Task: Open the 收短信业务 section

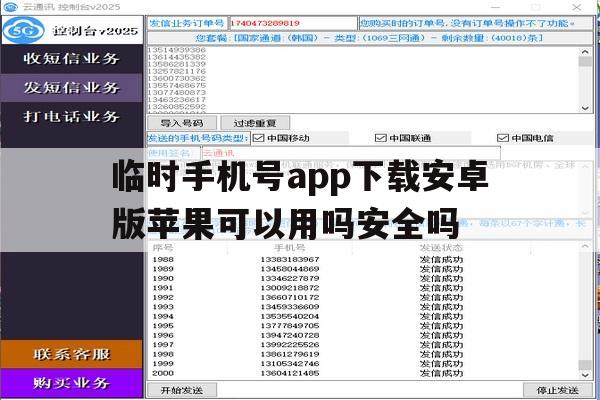Action: click(72, 59)
